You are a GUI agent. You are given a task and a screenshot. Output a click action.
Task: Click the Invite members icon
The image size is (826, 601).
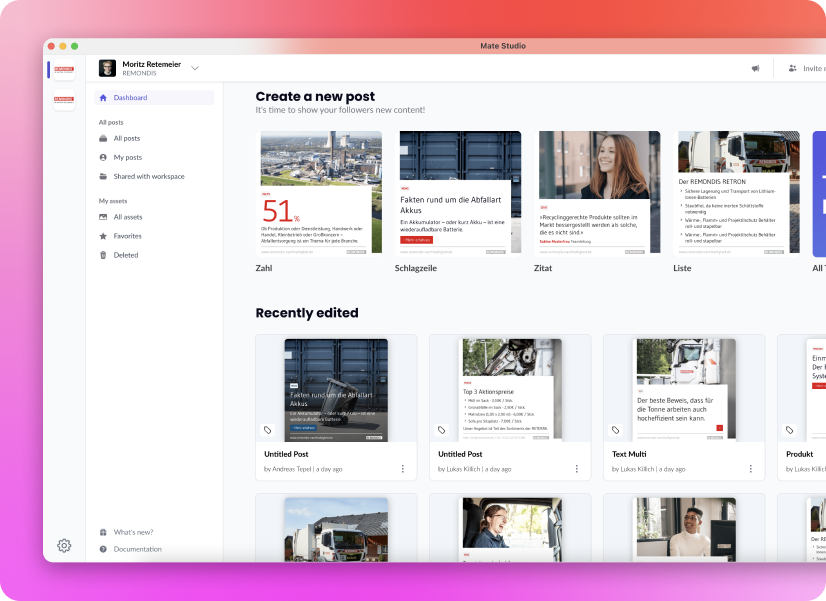(792, 68)
